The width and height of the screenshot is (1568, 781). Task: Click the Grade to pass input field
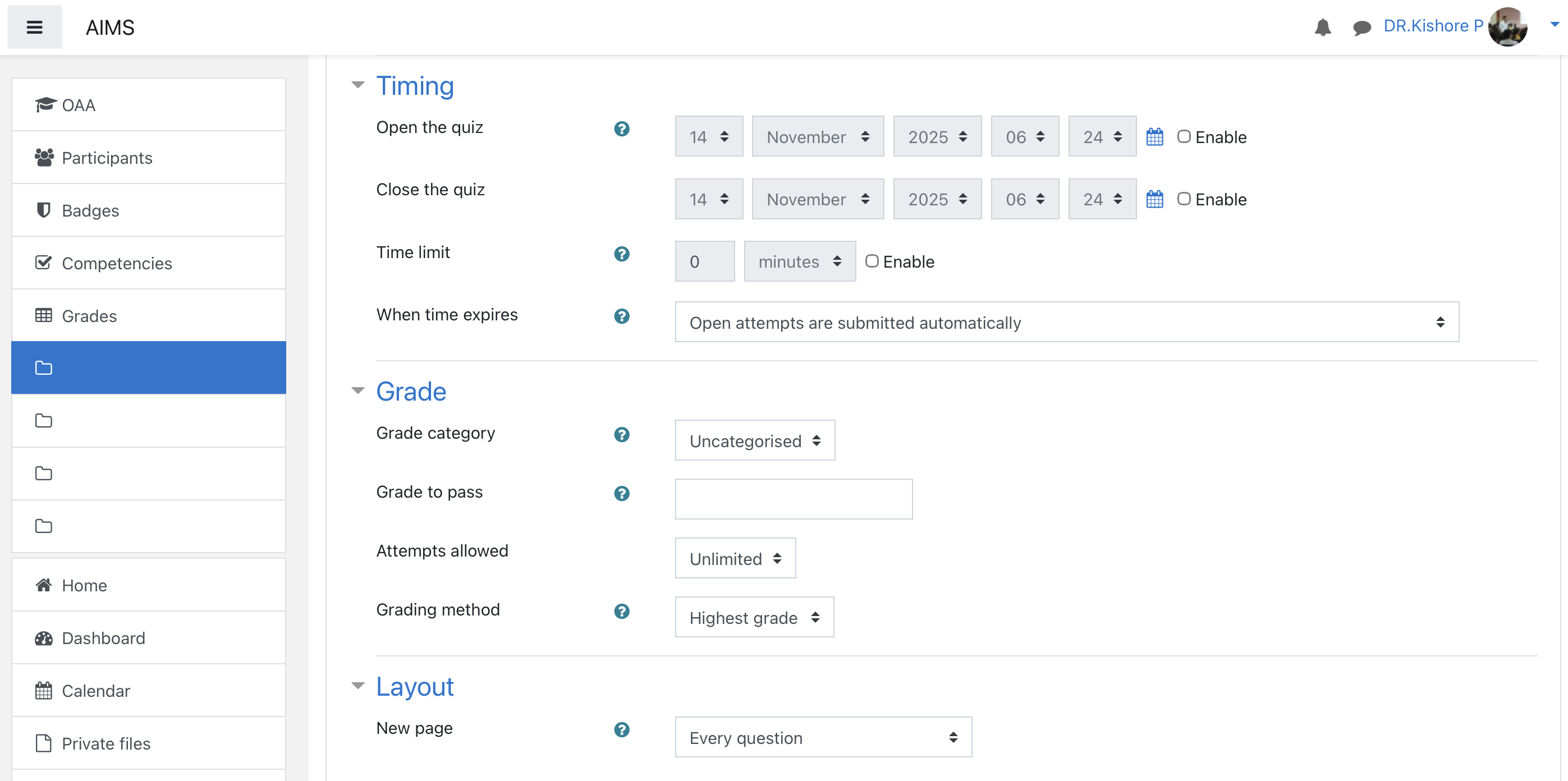(793, 499)
